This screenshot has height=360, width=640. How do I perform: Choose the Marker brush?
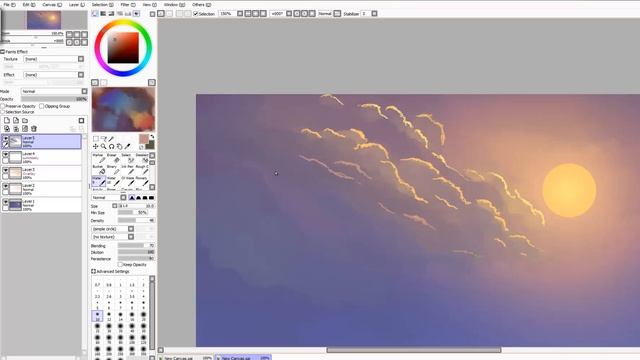point(99,158)
